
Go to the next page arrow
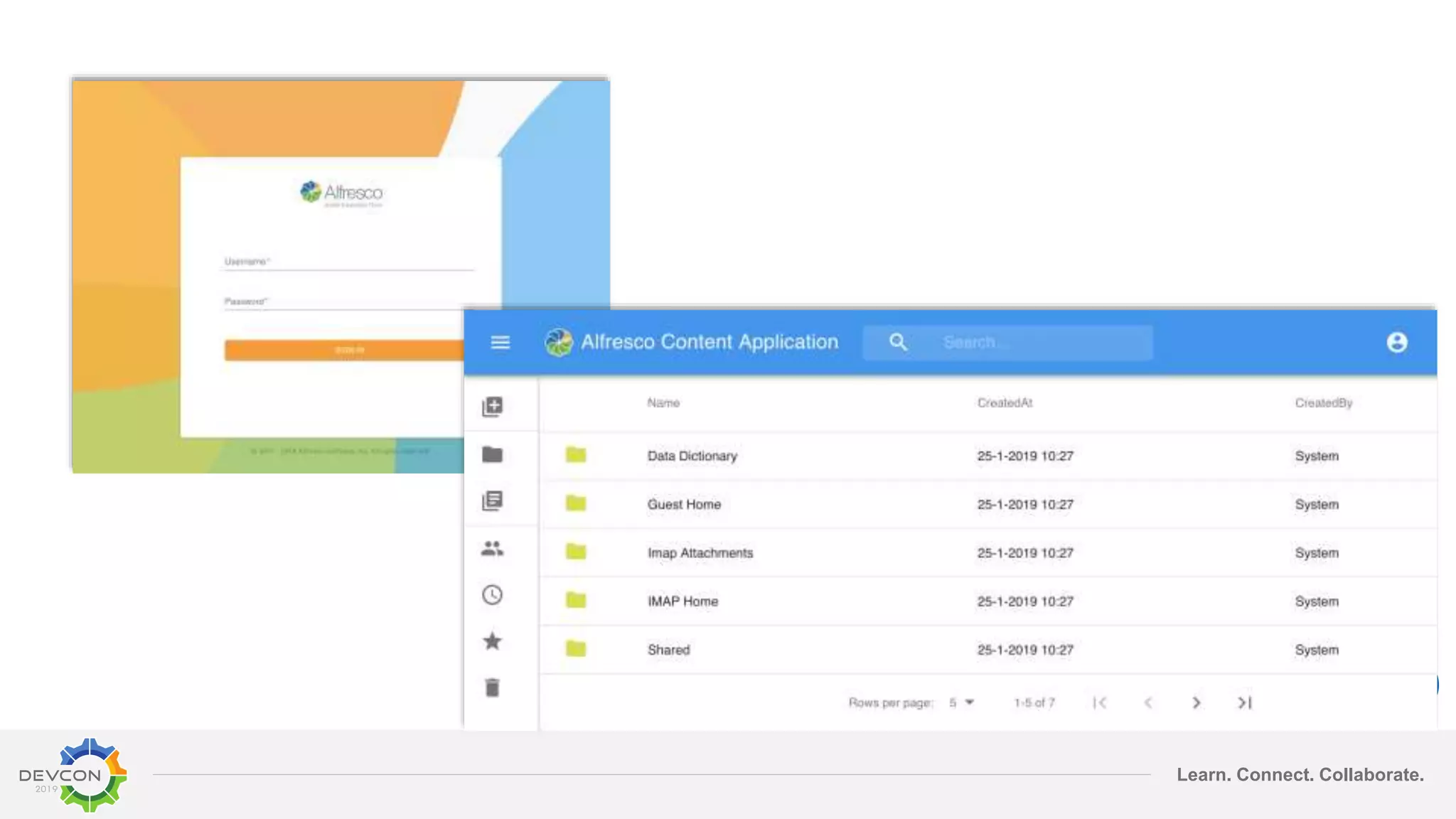tap(1197, 702)
